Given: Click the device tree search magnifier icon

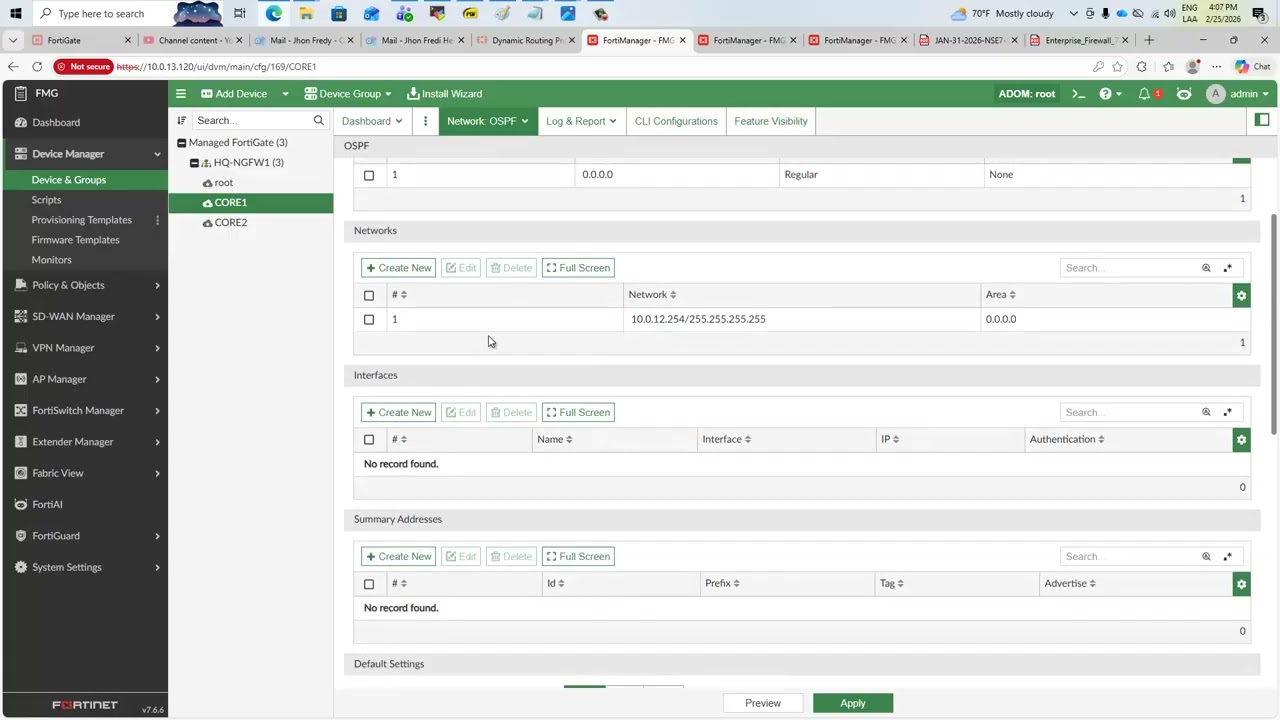Looking at the screenshot, I should tap(319, 121).
